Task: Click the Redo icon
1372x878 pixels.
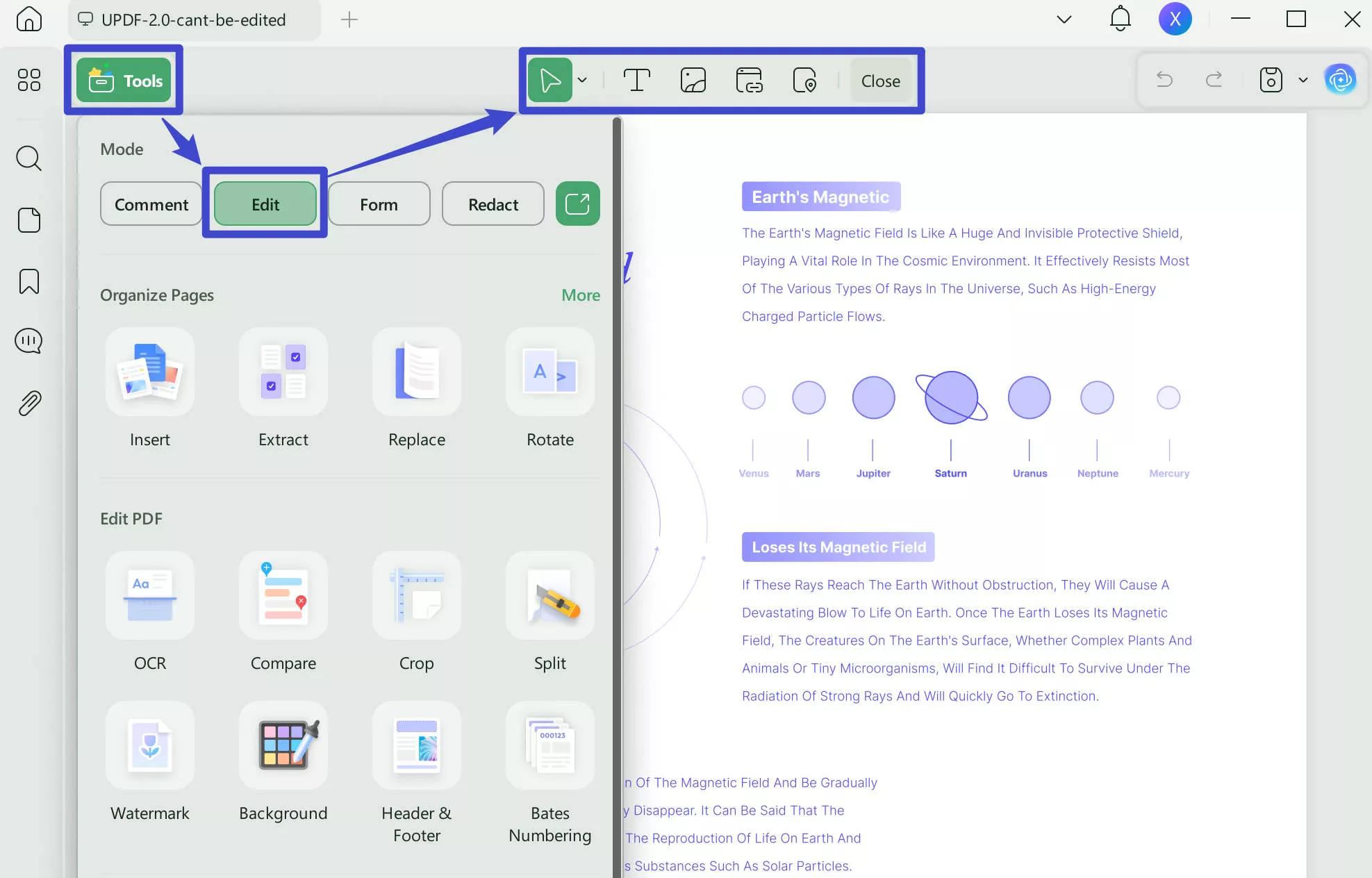Action: coord(1213,79)
